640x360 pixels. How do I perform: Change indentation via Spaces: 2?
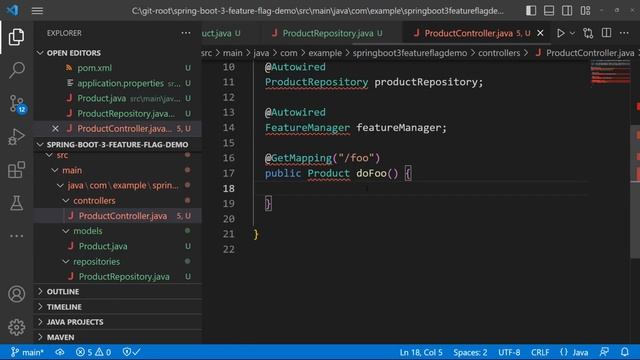coord(470,352)
